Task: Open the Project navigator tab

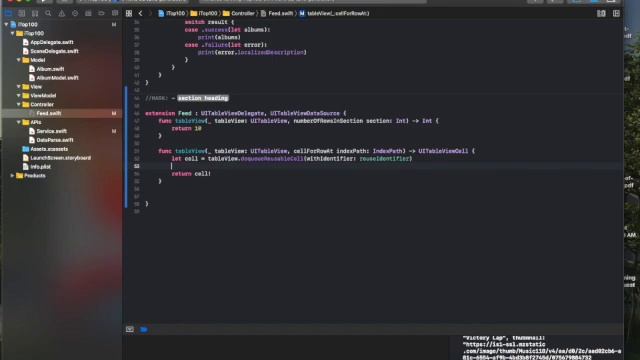Action: [x=8, y=13]
